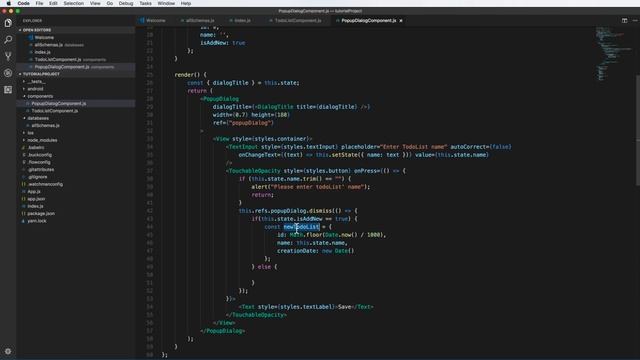Open the Explorer view in activity bar
Viewport: 640px width, 360px height.
point(8,23)
